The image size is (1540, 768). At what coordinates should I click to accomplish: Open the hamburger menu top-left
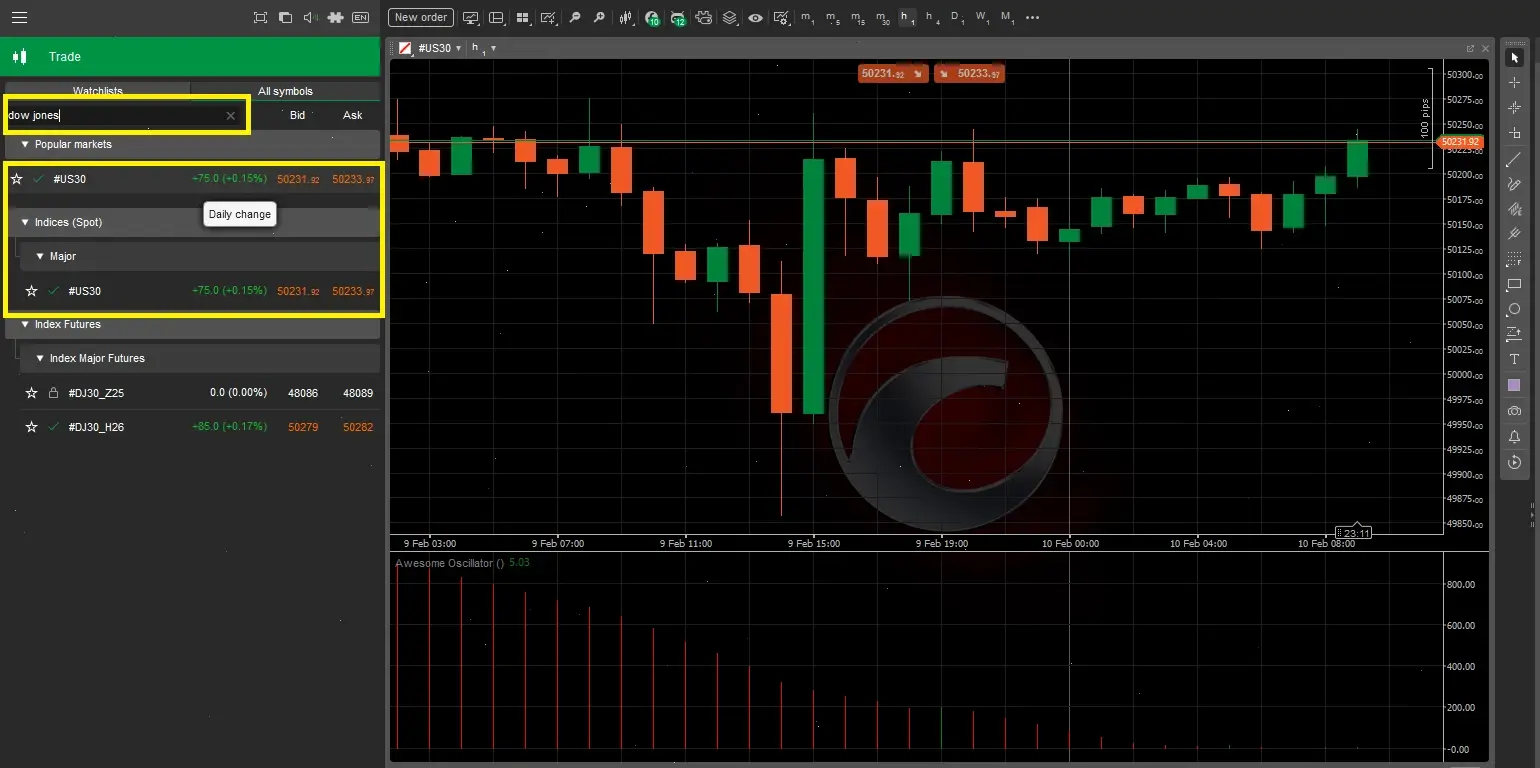coord(19,17)
